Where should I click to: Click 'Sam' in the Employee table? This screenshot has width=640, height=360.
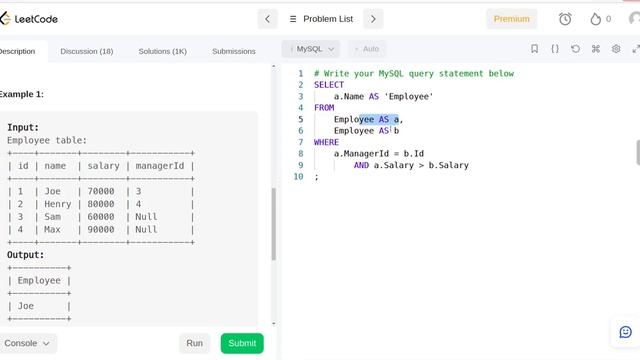tap(53, 217)
